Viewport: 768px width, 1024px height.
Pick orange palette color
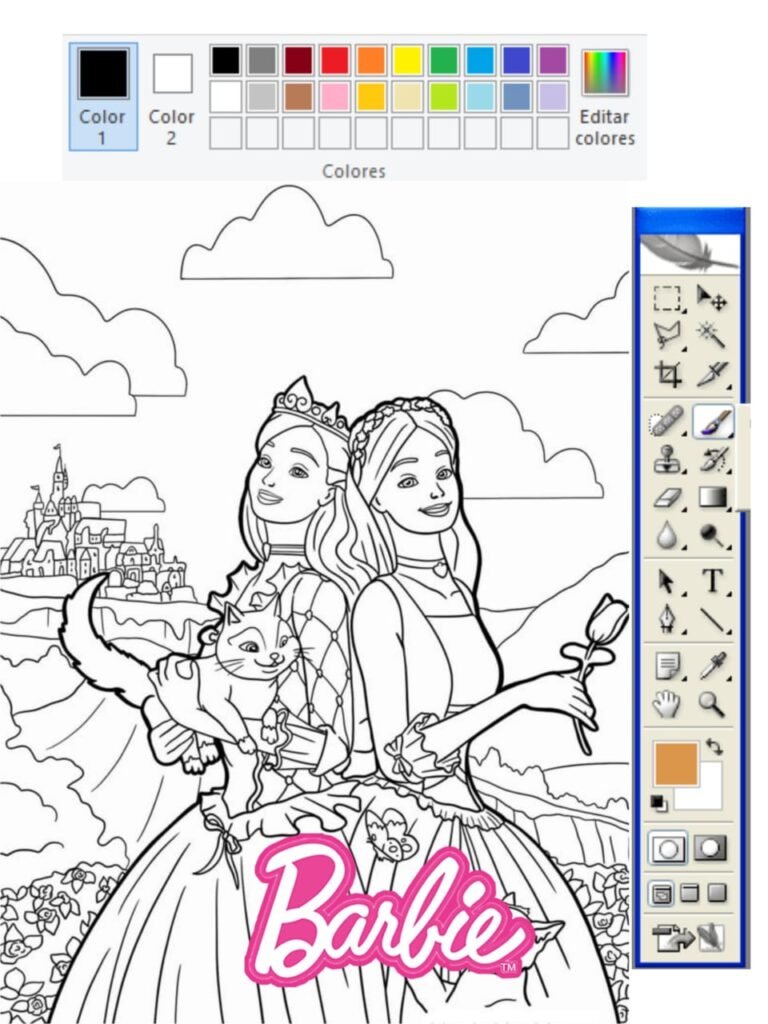tap(372, 60)
